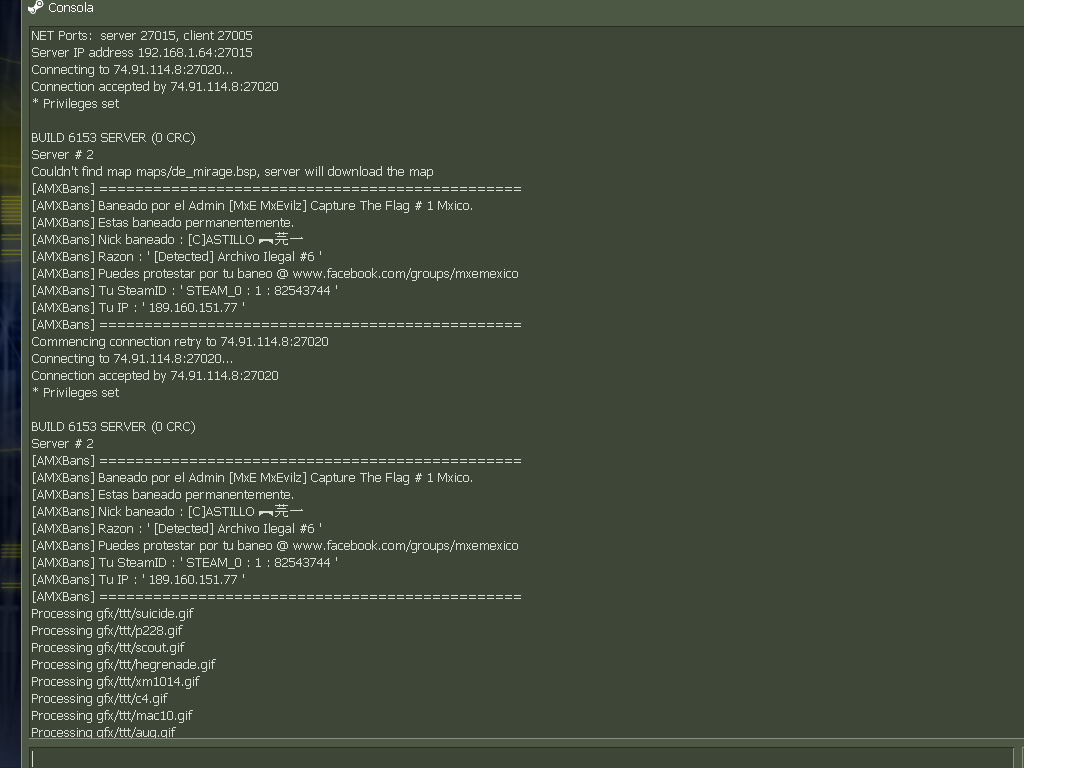1087x768 pixels.
Task: Click the Processing gfx/ttt/suicide.gif line
Action: coord(112,613)
